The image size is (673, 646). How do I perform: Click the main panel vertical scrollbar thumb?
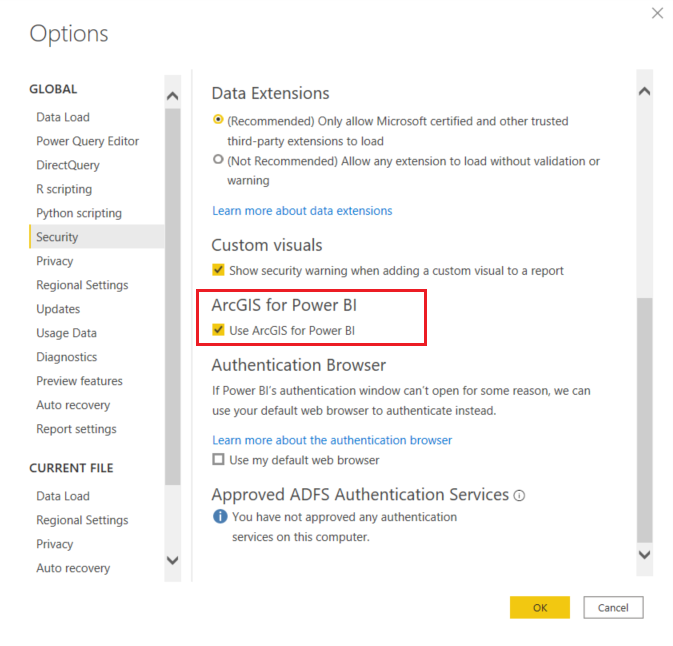tap(644, 420)
